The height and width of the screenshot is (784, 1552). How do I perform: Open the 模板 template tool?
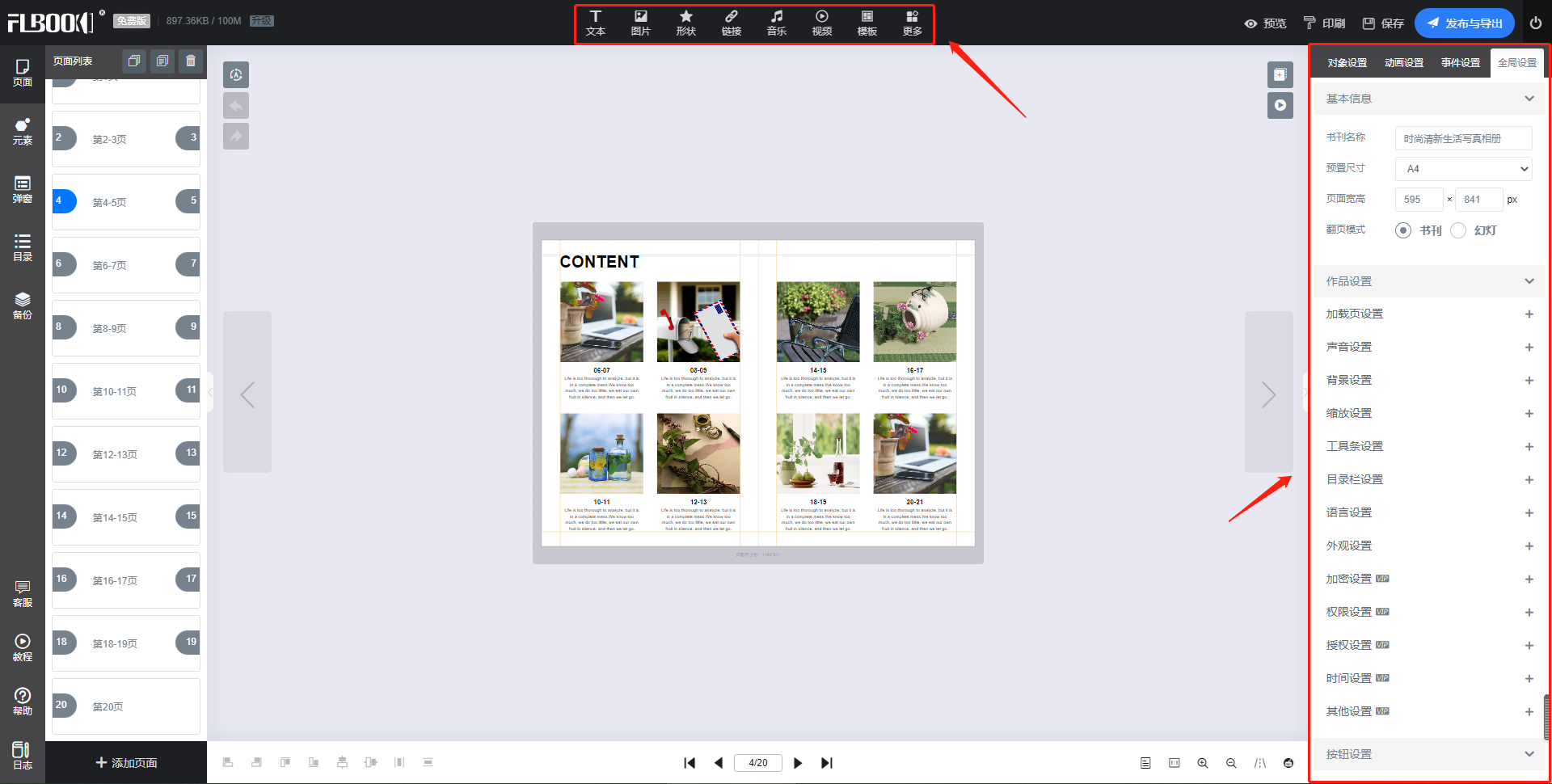coord(867,23)
